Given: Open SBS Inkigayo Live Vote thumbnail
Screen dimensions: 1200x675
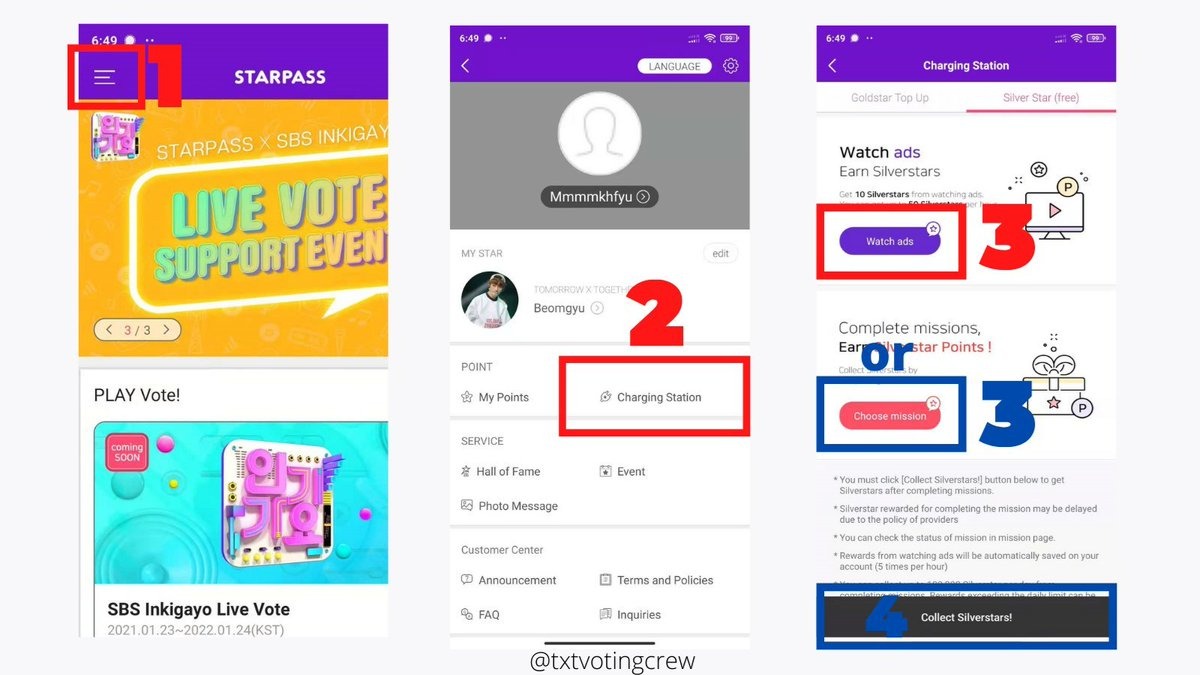Looking at the screenshot, I should tap(241, 503).
